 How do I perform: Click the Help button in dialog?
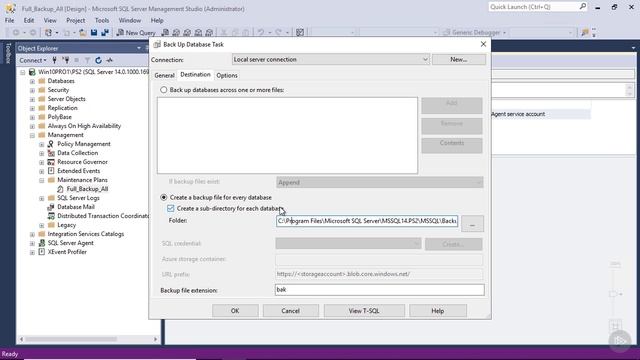(438, 311)
